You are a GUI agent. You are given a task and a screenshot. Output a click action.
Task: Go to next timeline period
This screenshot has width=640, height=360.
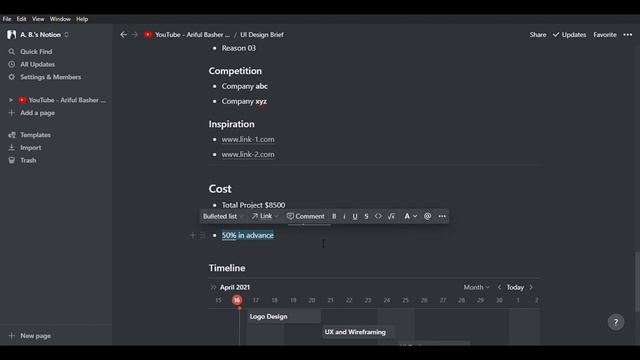coord(531,287)
